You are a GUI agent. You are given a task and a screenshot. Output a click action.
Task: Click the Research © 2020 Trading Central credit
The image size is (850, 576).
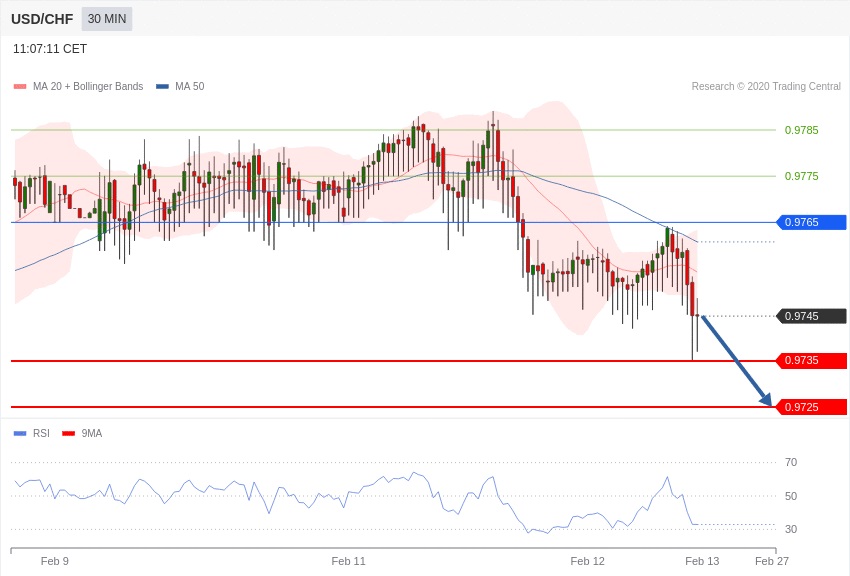tap(765, 87)
